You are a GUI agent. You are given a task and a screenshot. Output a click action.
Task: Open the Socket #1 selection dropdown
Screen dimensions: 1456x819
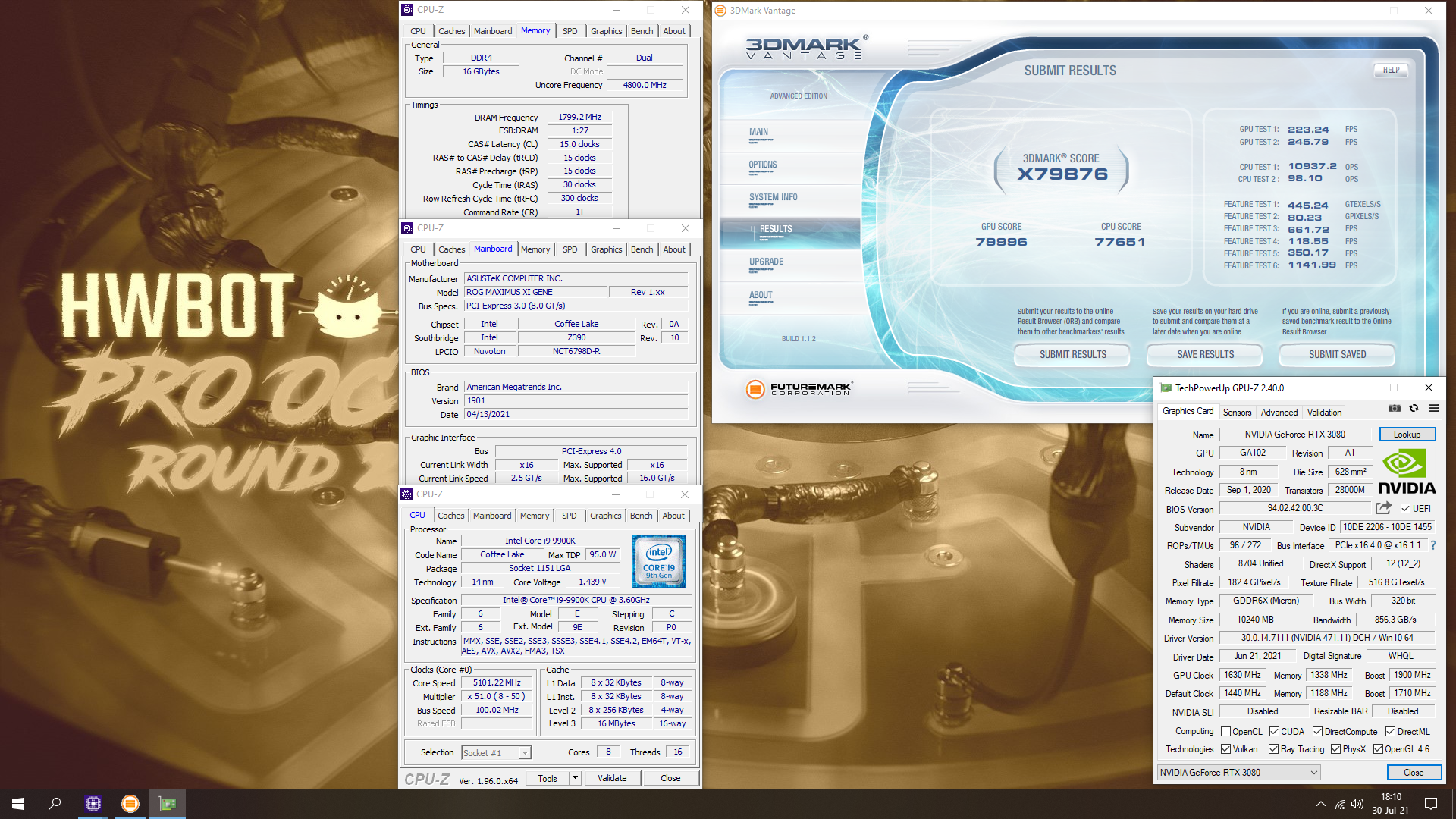click(x=496, y=753)
